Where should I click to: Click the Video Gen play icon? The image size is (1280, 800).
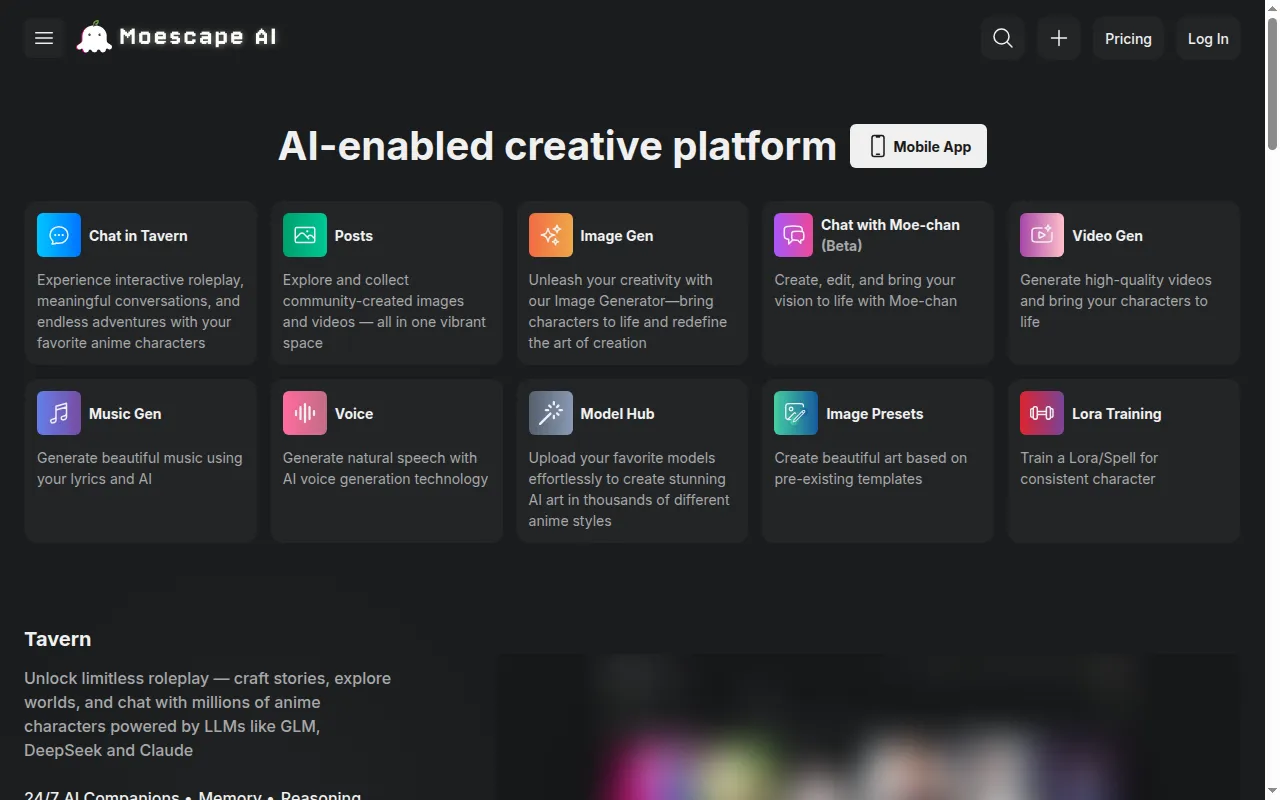click(x=1042, y=235)
